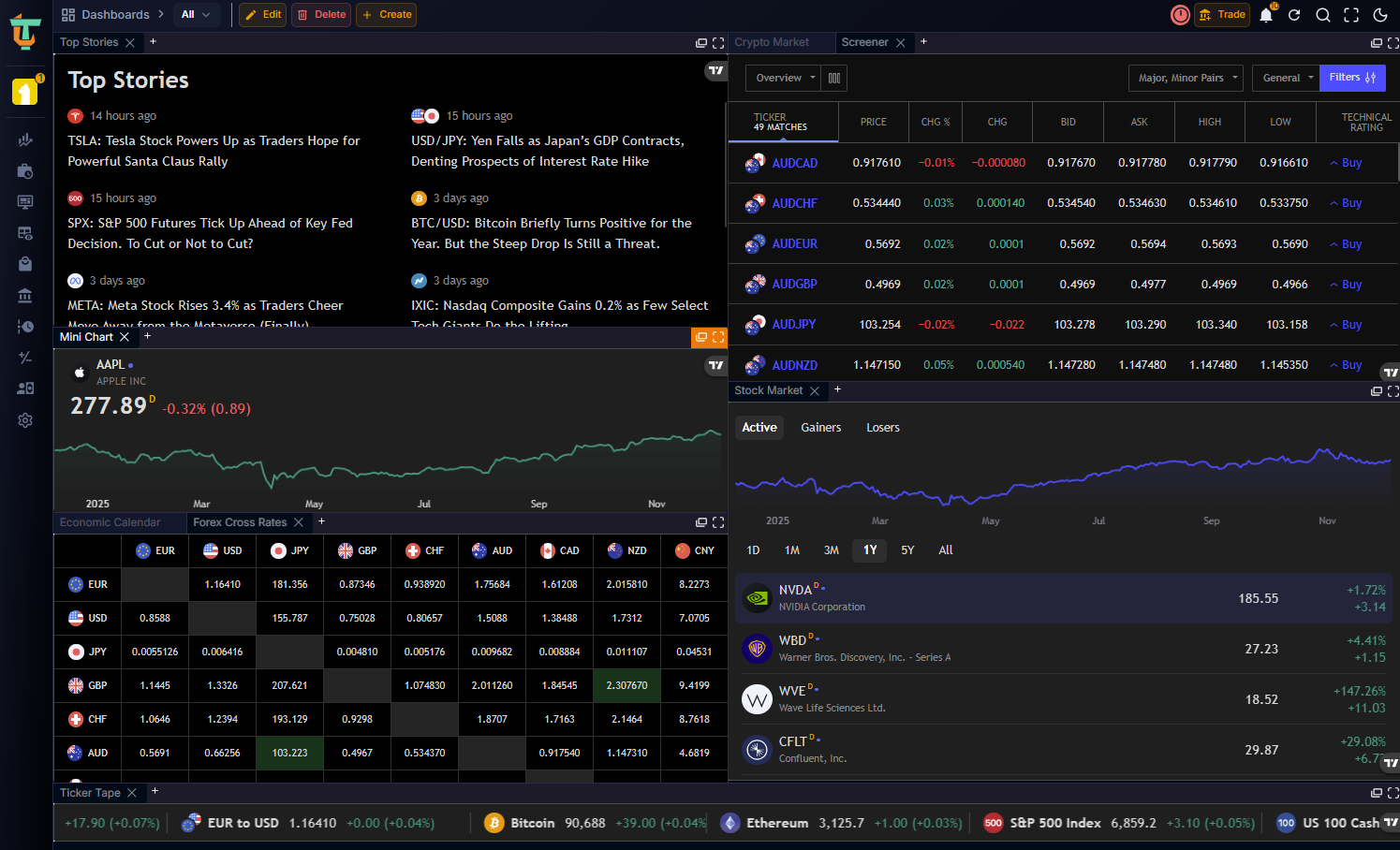Click the app logo at the top left
This screenshot has height=850, width=1400.
[x=25, y=33]
